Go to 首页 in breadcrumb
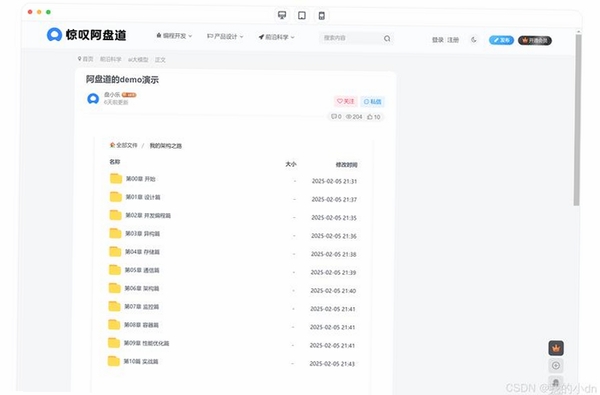This screenshot has width=600, height=395. click(x=85, y=59)
